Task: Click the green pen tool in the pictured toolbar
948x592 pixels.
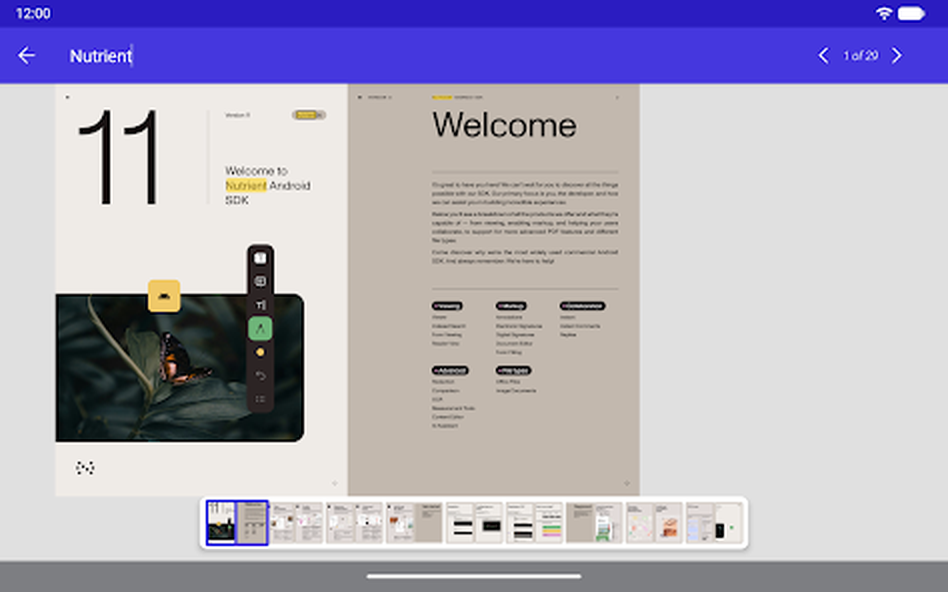Action: pos(261,328)
